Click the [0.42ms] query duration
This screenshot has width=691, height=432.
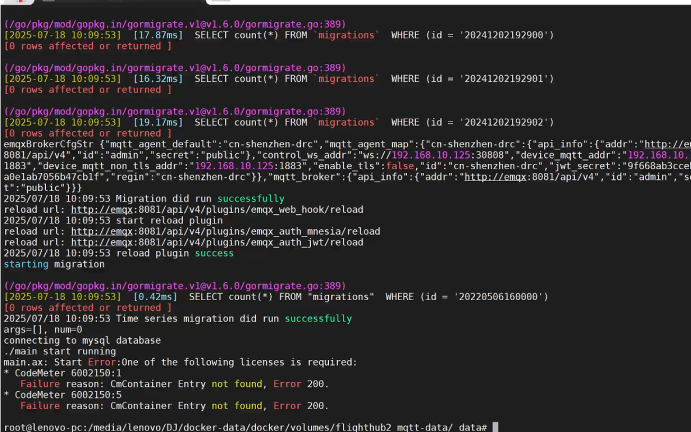155,297
